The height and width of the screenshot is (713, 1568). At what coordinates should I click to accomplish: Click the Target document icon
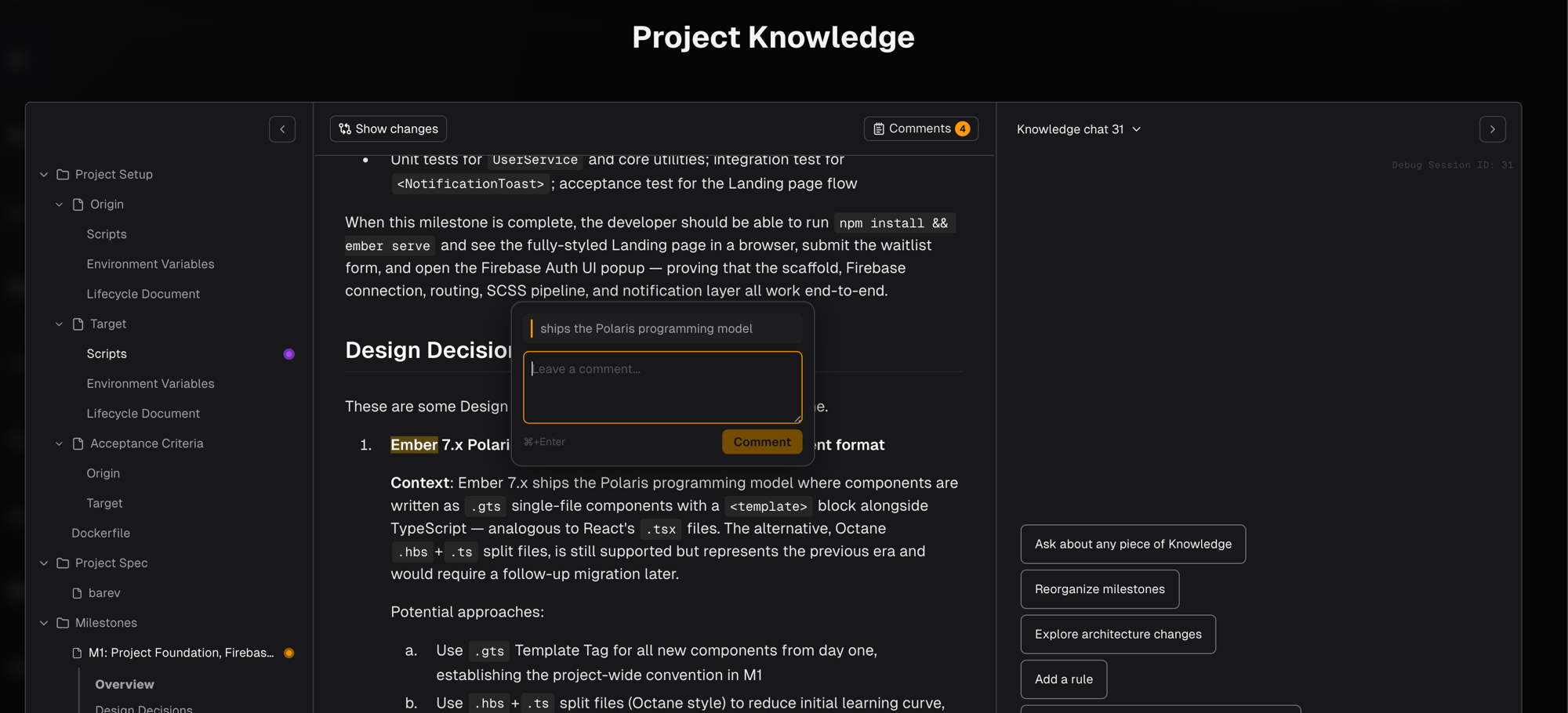pos(78,324)
